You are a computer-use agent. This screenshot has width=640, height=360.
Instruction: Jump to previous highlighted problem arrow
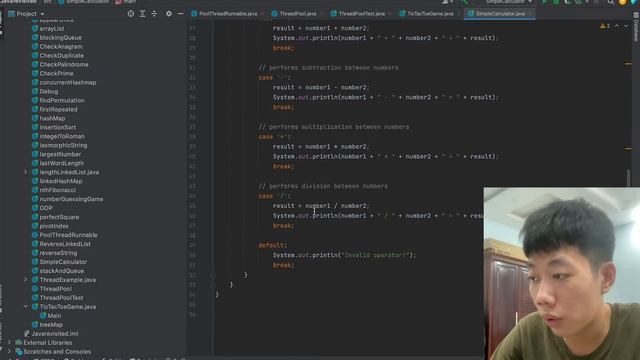coord(617,26)
